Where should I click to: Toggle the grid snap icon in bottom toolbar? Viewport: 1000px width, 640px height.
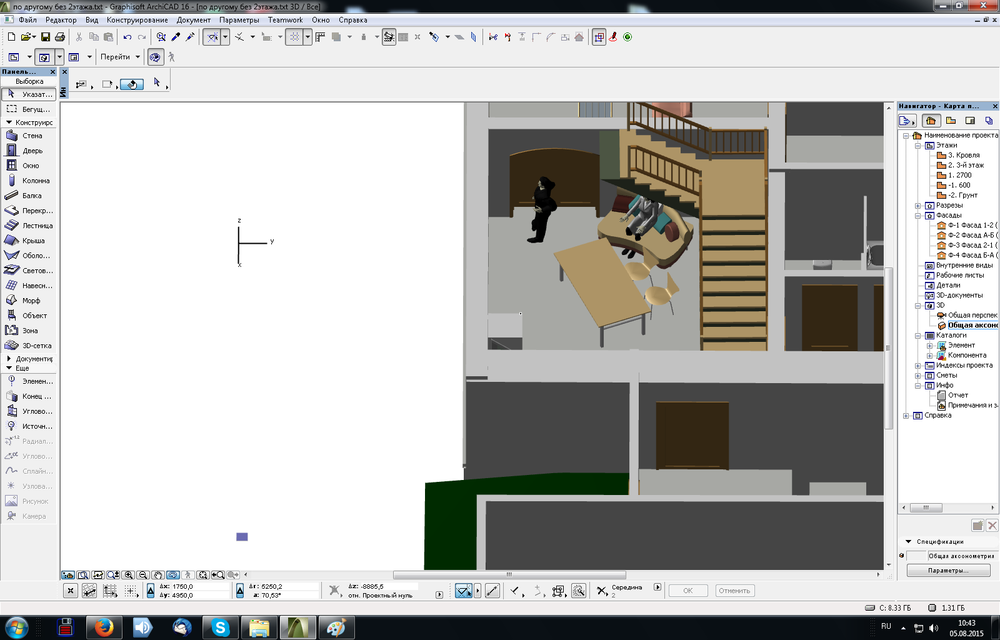[128, 589]
